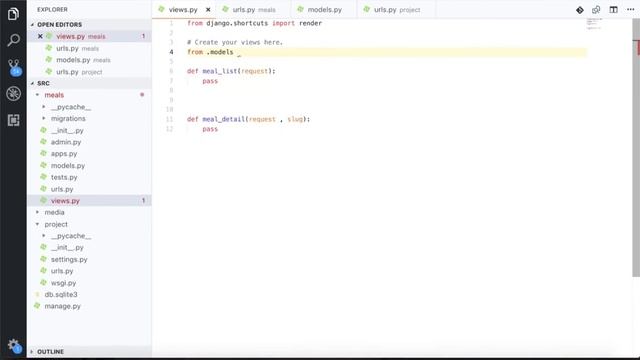
Task: Switch to the views.py tab
Action: point(183,9)
